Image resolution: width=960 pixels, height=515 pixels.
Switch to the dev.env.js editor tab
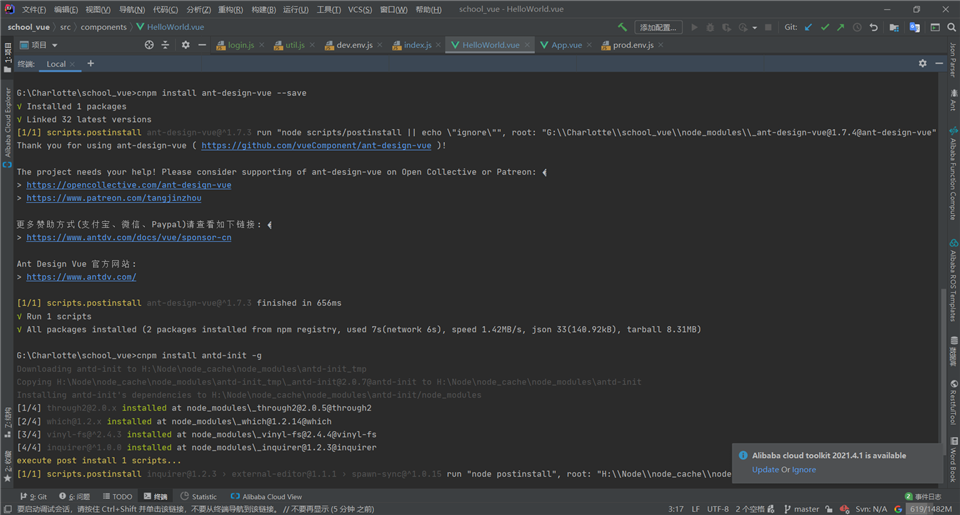pos(354,45)
